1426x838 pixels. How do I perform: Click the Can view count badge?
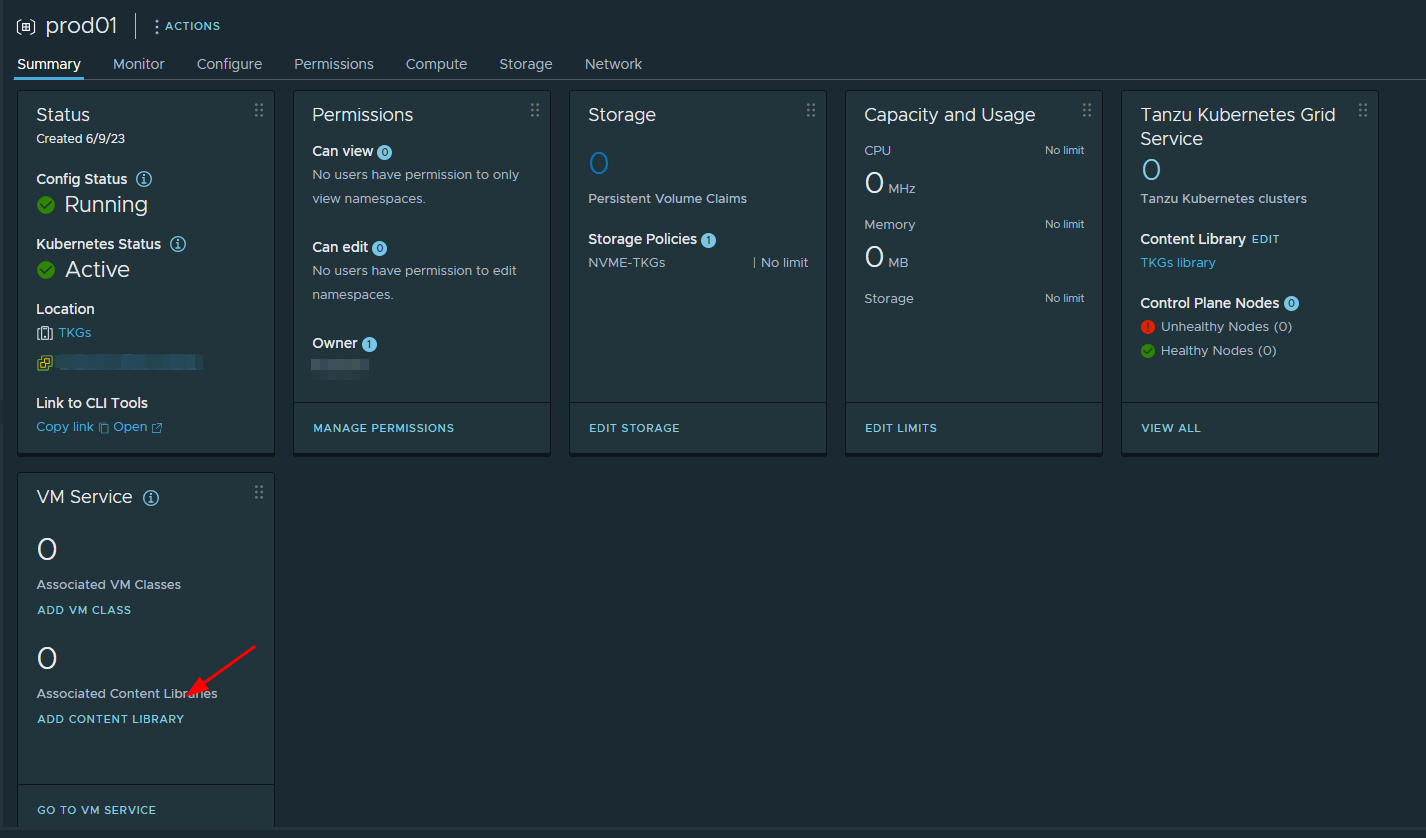tap(385, 153)
